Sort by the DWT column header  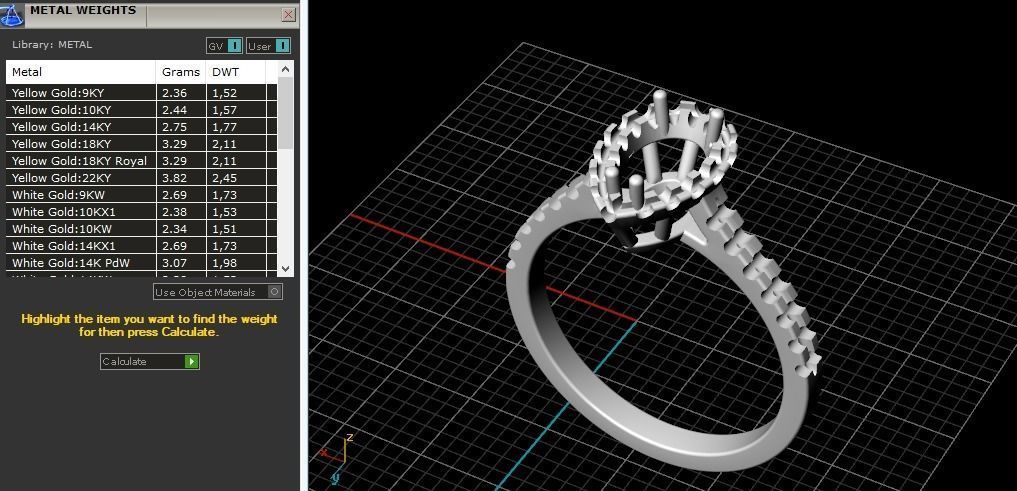(235, 72)
